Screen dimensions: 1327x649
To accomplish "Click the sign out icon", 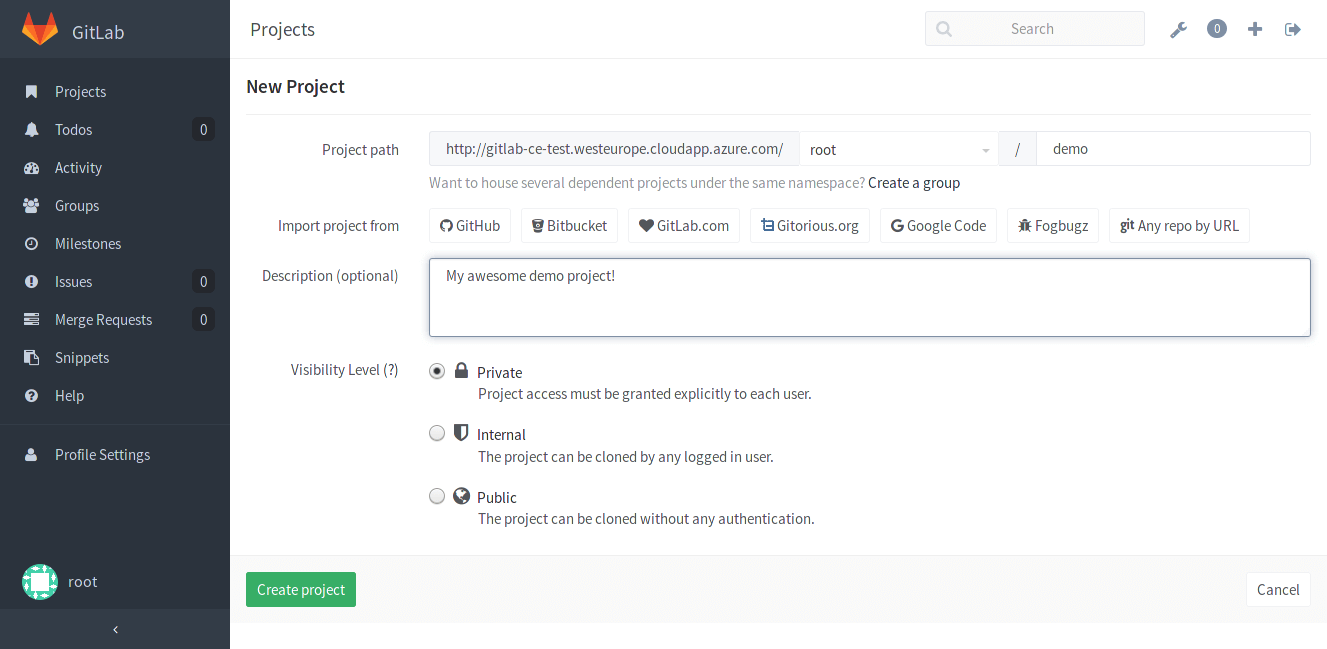I will [x=1292, y=28].
